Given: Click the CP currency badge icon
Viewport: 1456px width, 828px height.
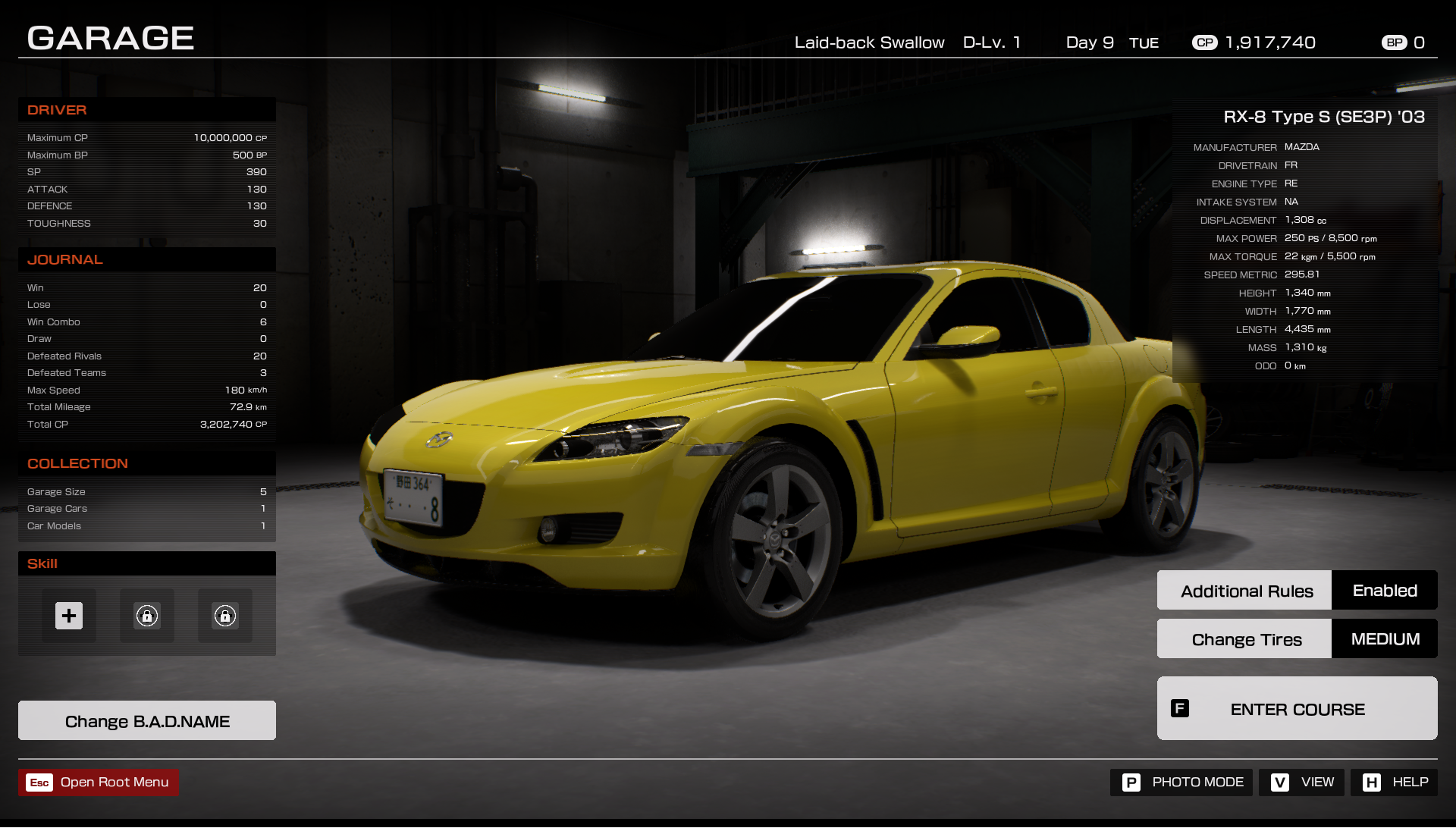Looking at the screenshot, I should [1204, 43].
